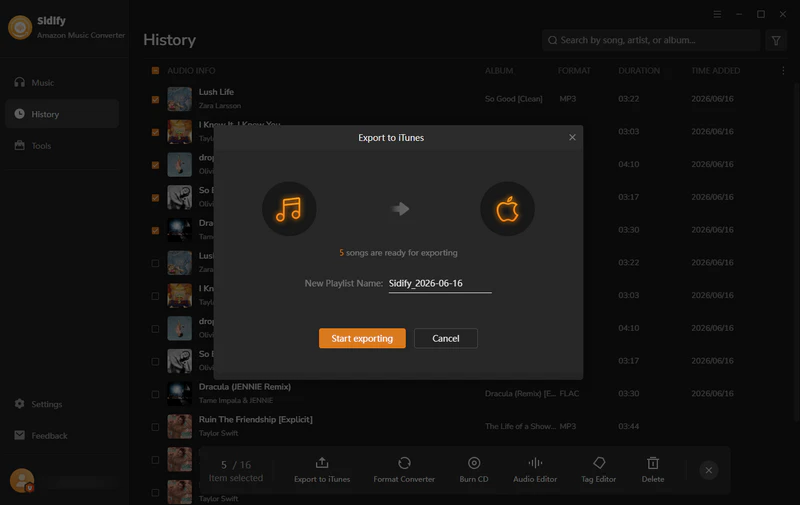Viewport: 800px width, 505px height.
Task: Click the DURATION column header
Action: (639, 70)
